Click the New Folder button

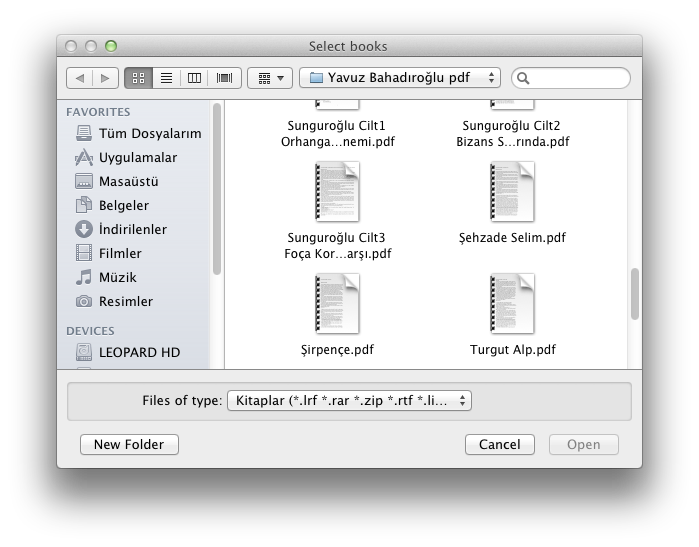pyautogui.click(x=129, y=444)
